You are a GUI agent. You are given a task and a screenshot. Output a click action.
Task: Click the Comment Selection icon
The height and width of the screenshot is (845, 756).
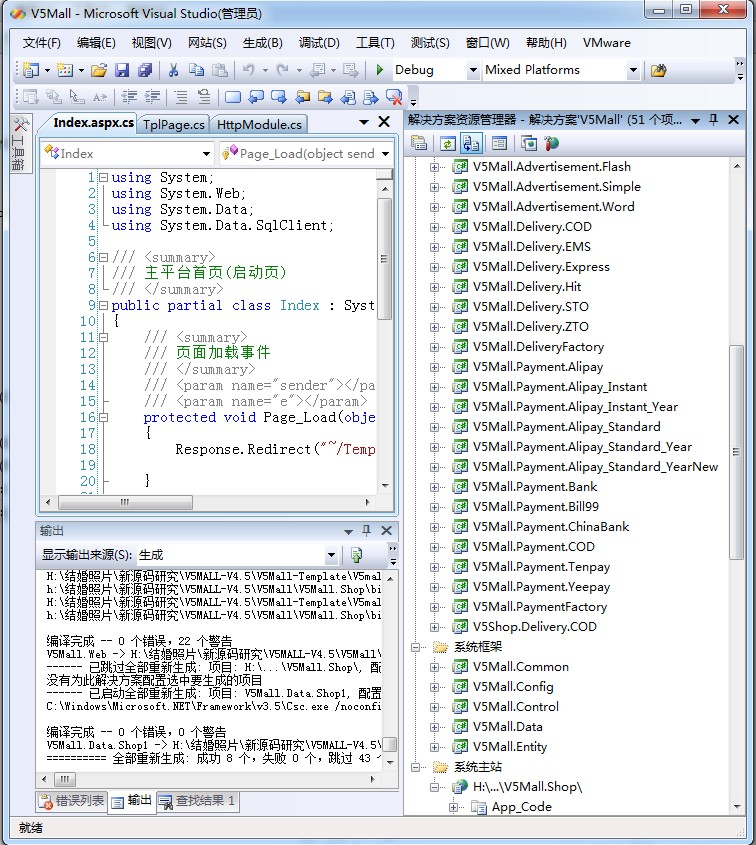pos(181,97)
